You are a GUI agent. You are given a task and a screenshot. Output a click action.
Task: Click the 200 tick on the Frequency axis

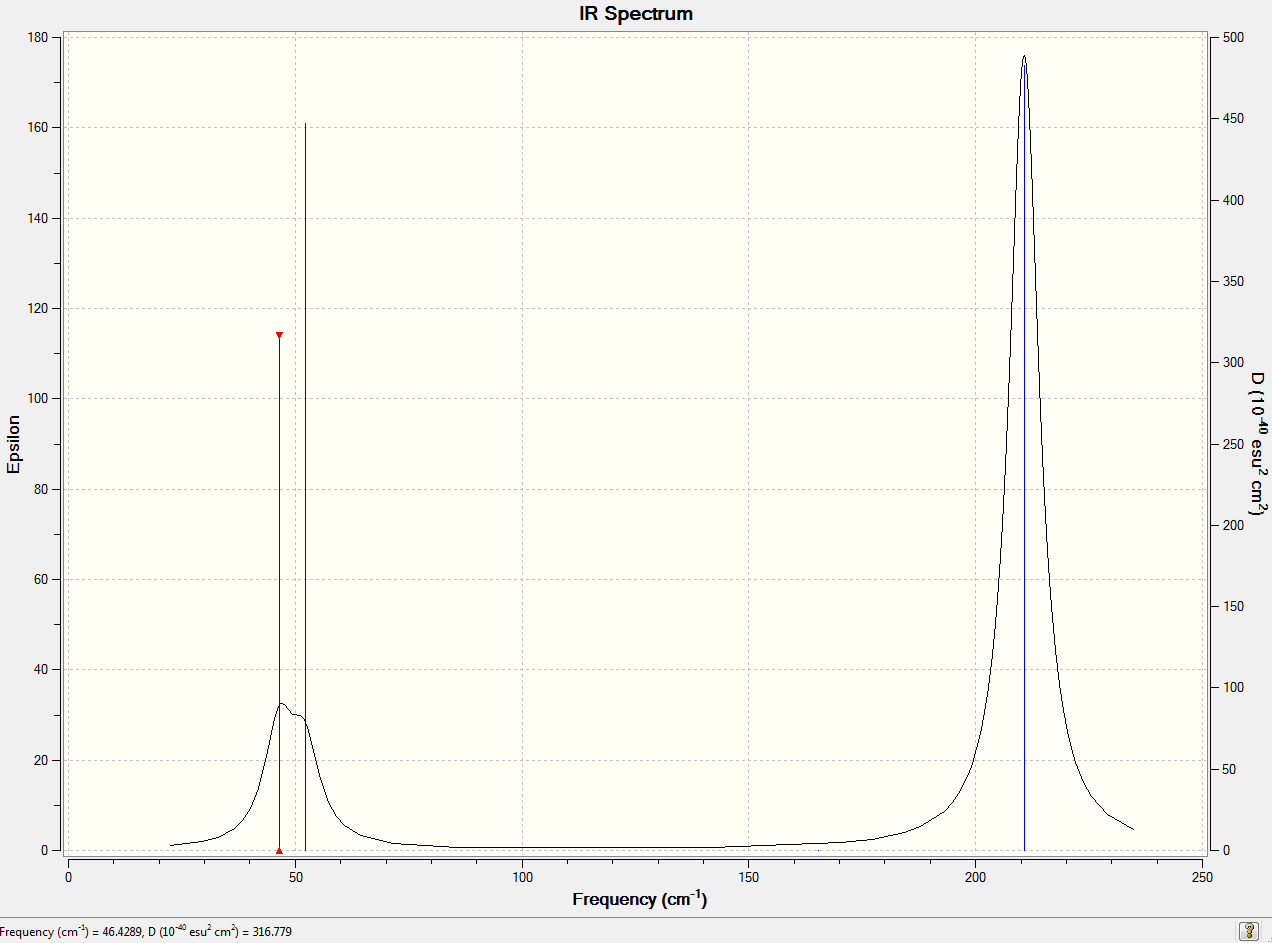tap(976, 876)
